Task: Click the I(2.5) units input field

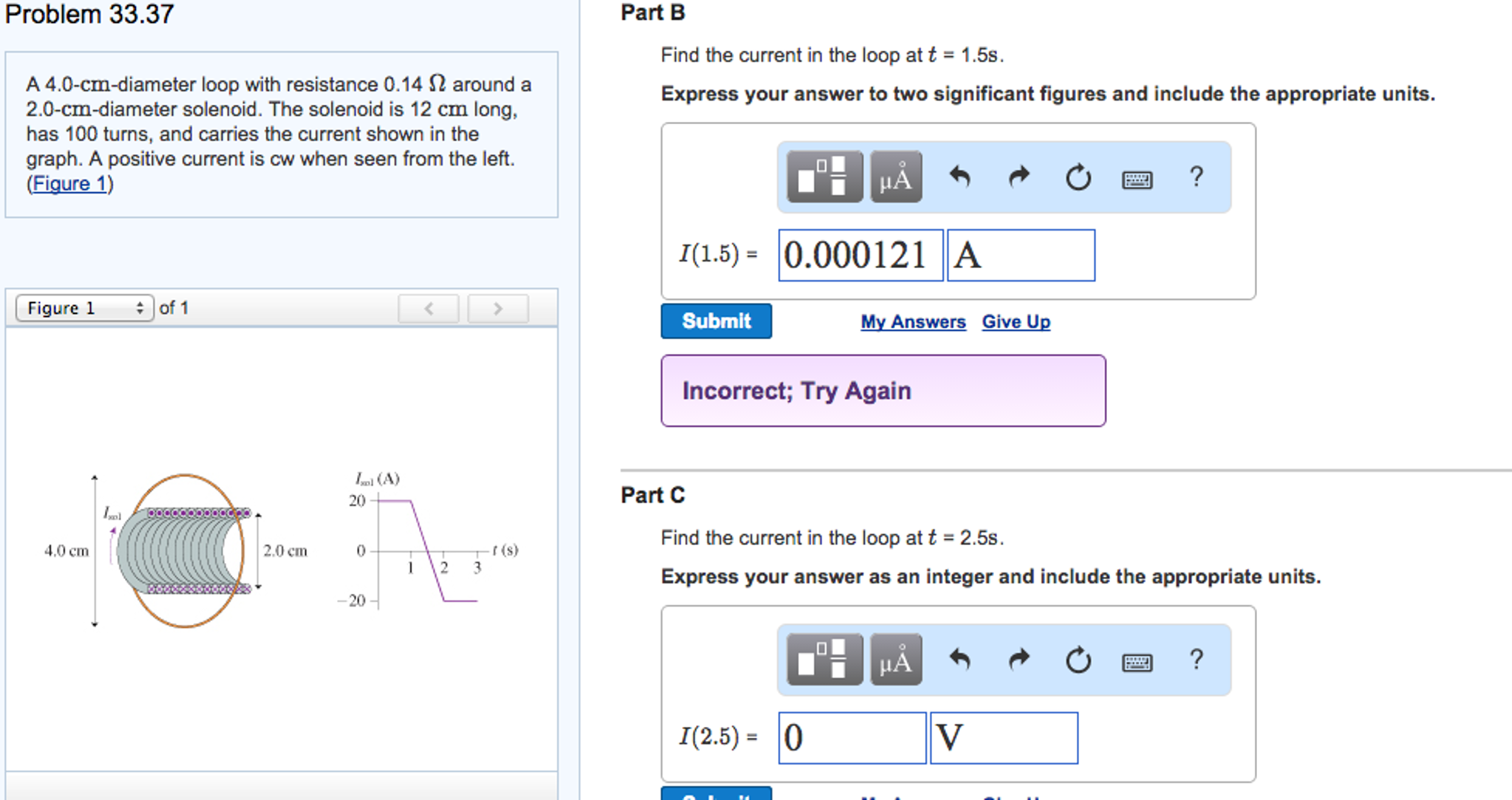Action: point(1003,738)
